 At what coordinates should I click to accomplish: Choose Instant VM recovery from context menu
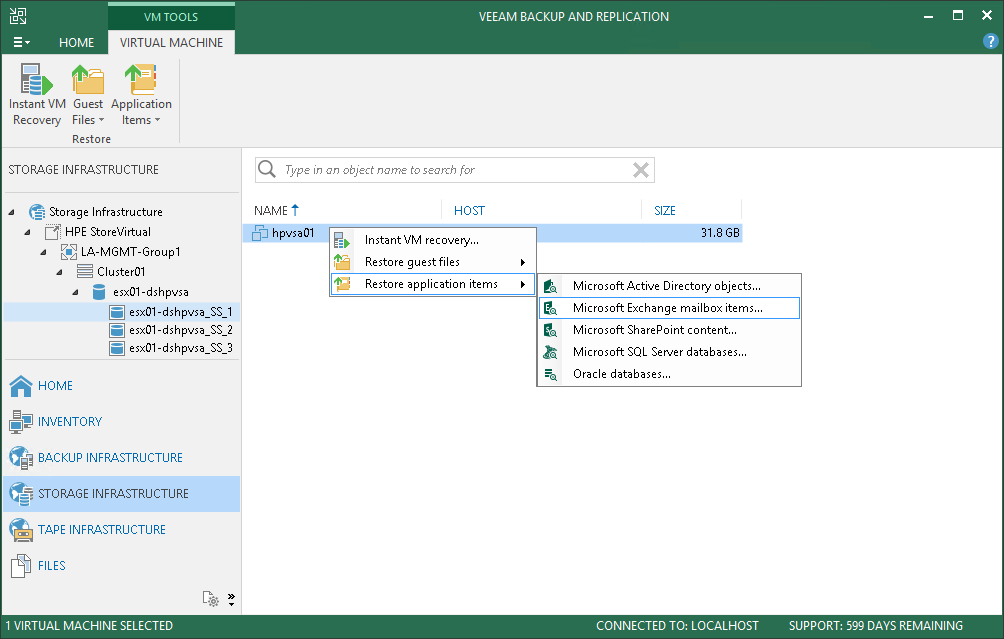[433, 240]
